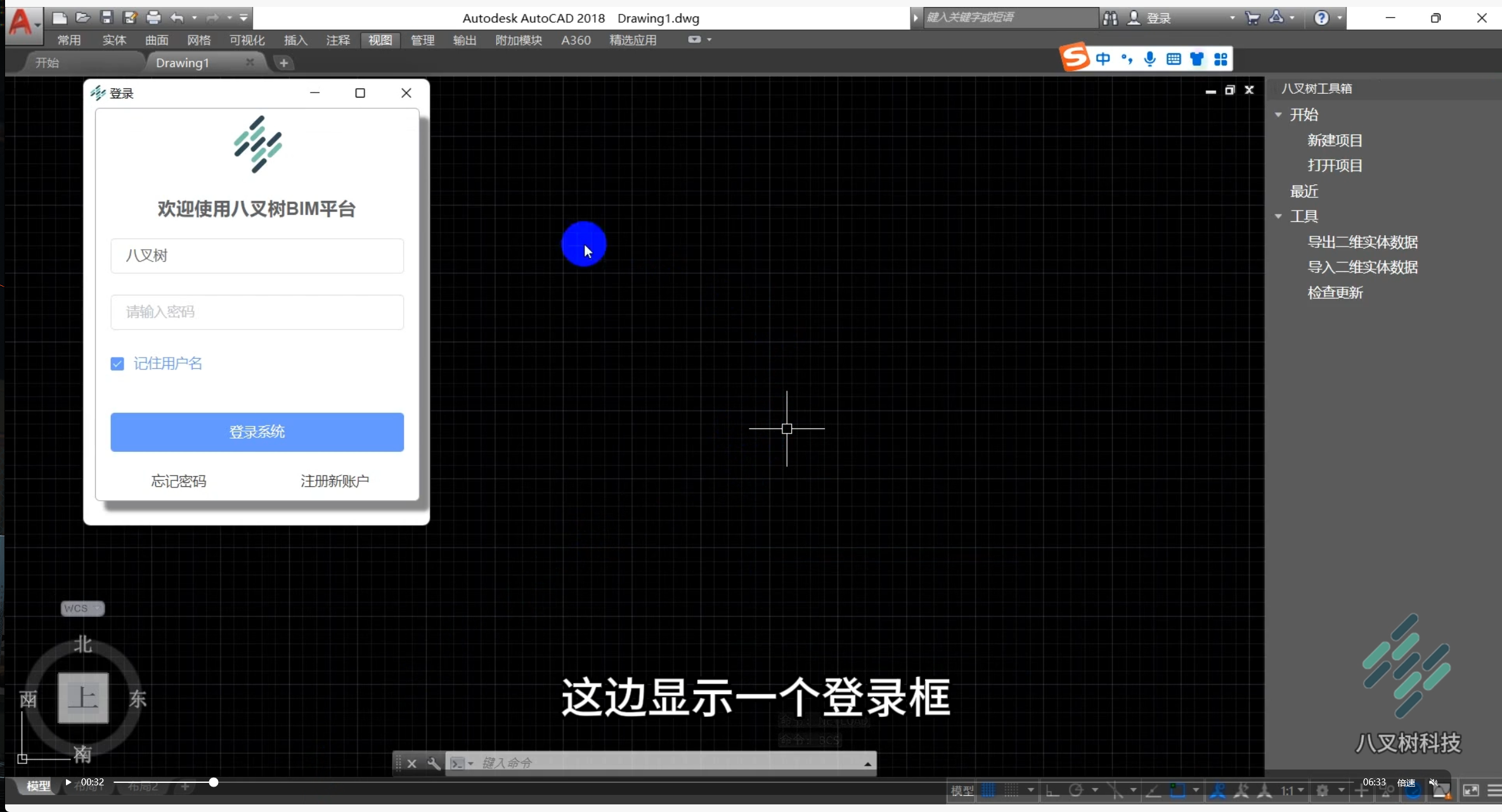Expand the 登录 account dropdown in title bar

point(1233,18)
